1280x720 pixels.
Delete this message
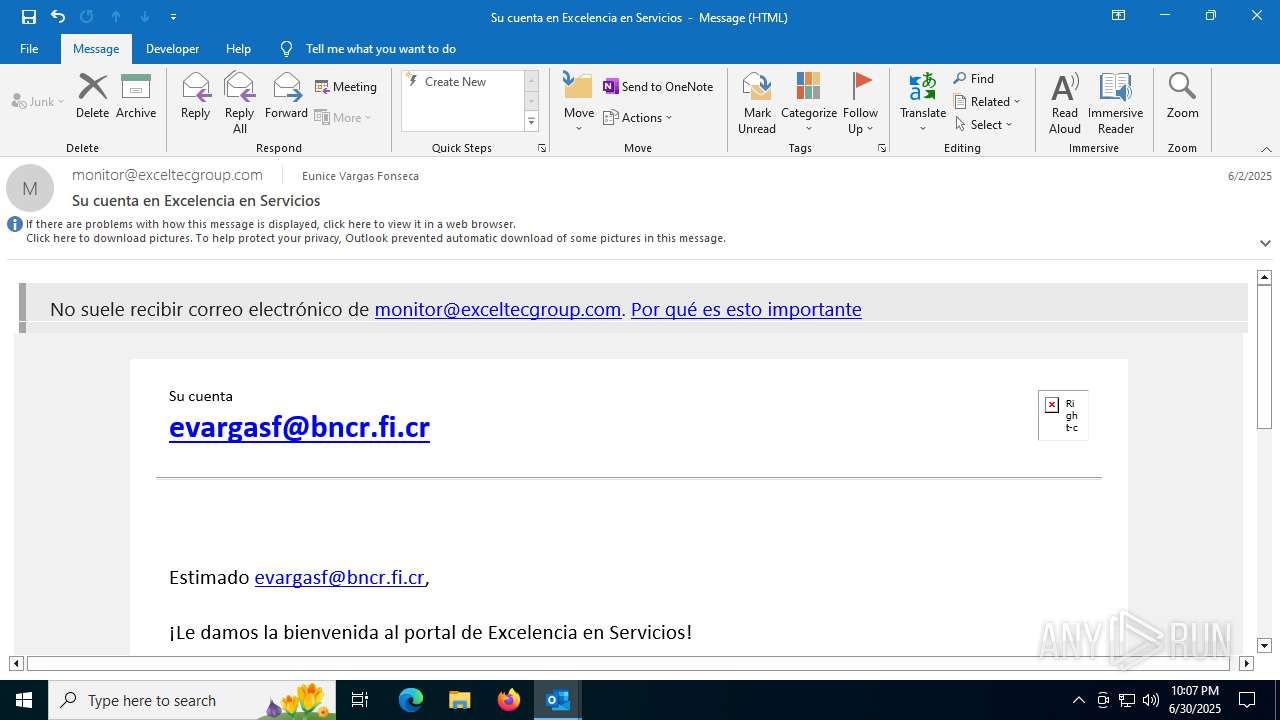[x=92, y=97]
